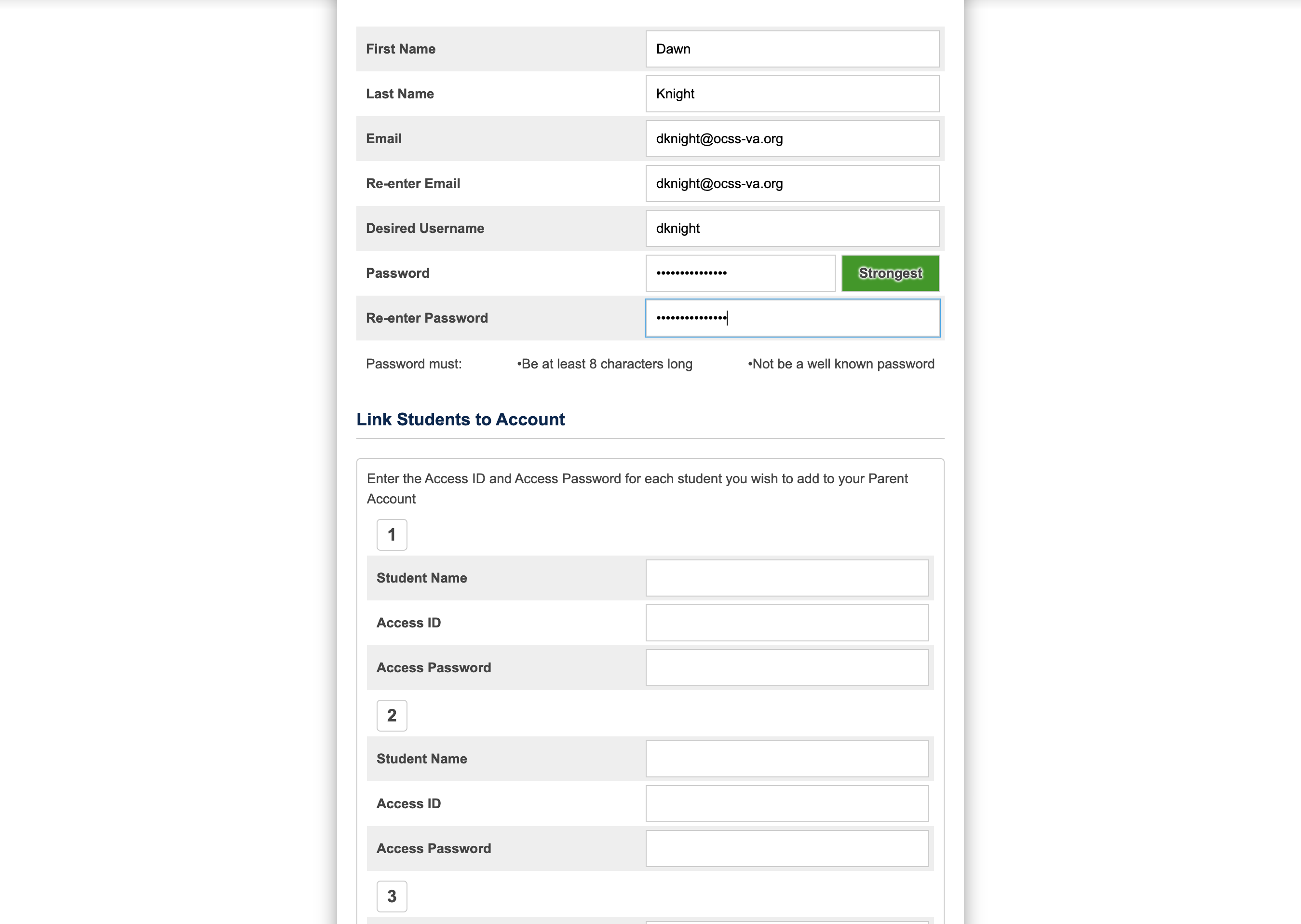Click Student Name field for student 1
Screen dimensions: 1301x924
coord(787,578)
